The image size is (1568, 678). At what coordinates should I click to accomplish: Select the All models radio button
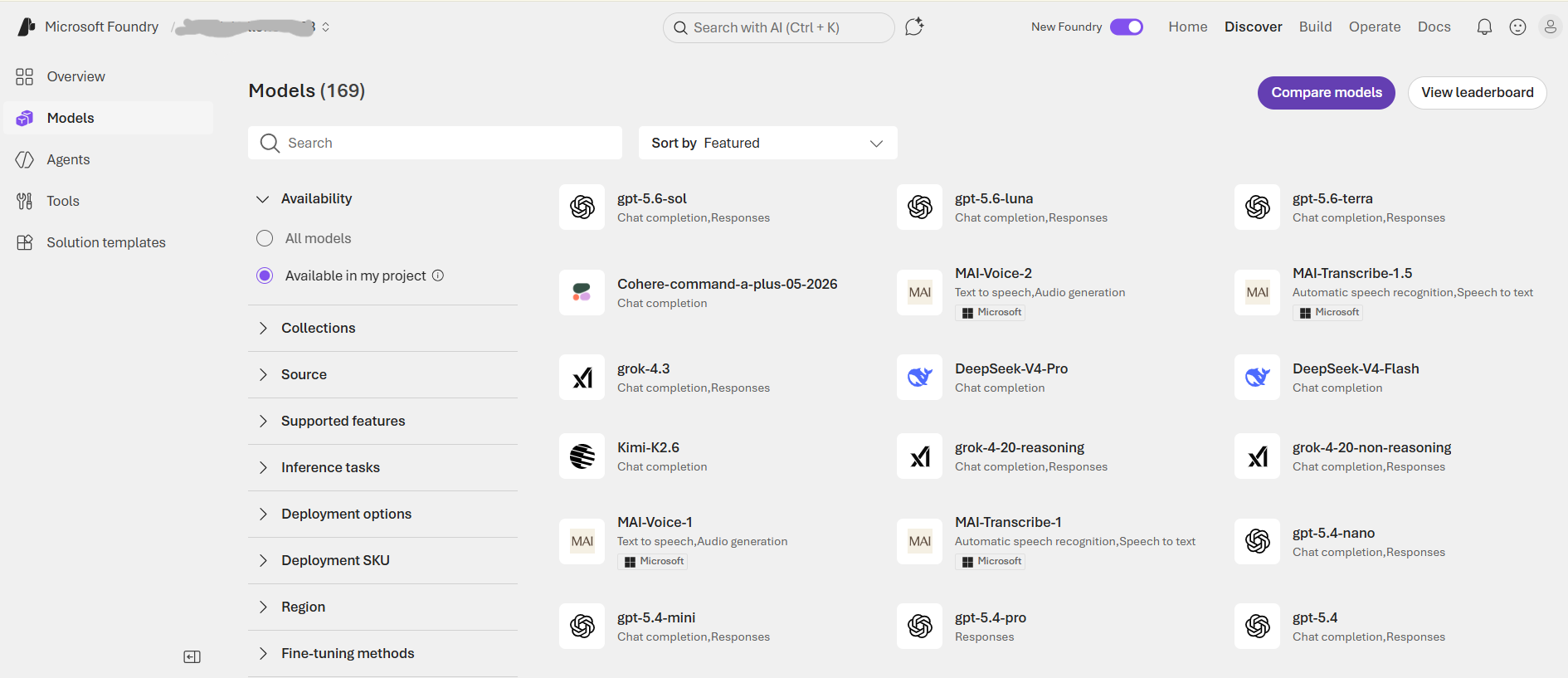click(265, 238)
